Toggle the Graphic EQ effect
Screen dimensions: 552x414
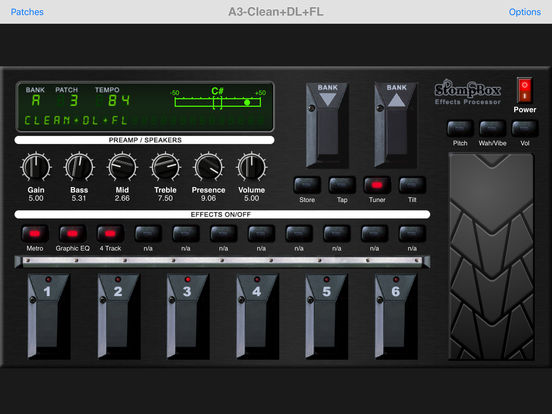click(72, 233)
